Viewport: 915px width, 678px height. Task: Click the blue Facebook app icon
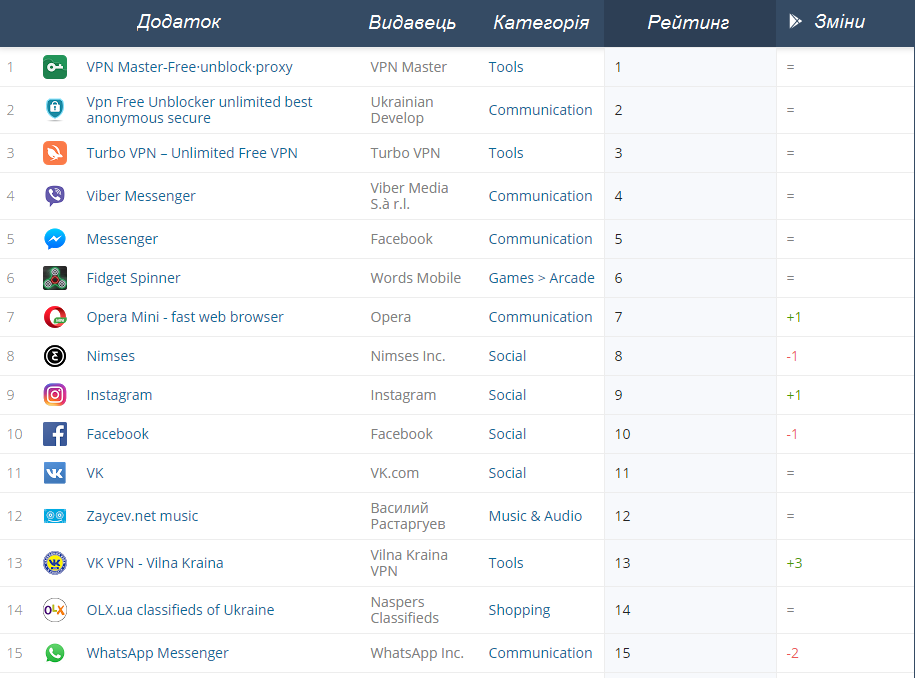(55, 434)
